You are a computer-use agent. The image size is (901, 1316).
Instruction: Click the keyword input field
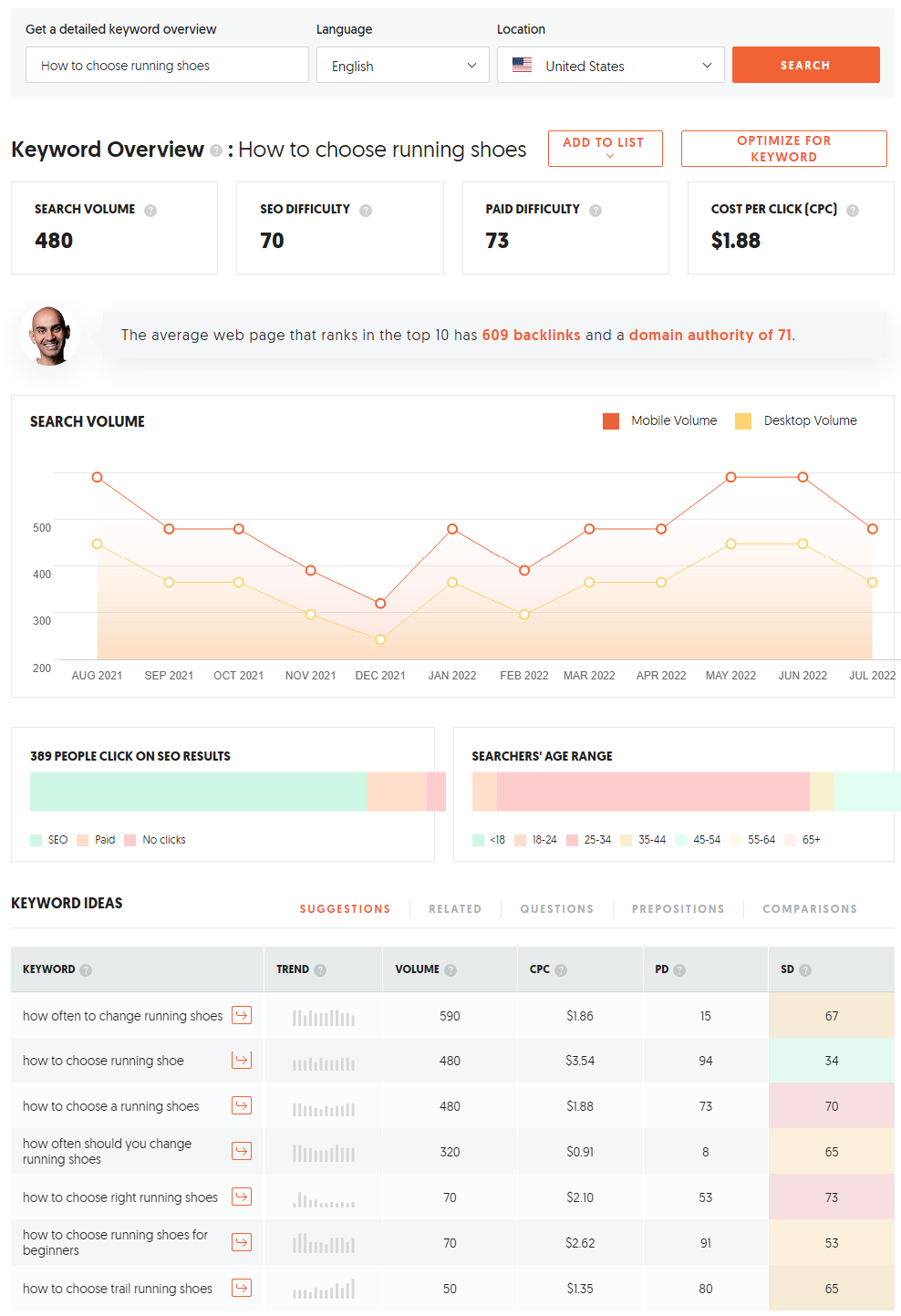(167, 65)
